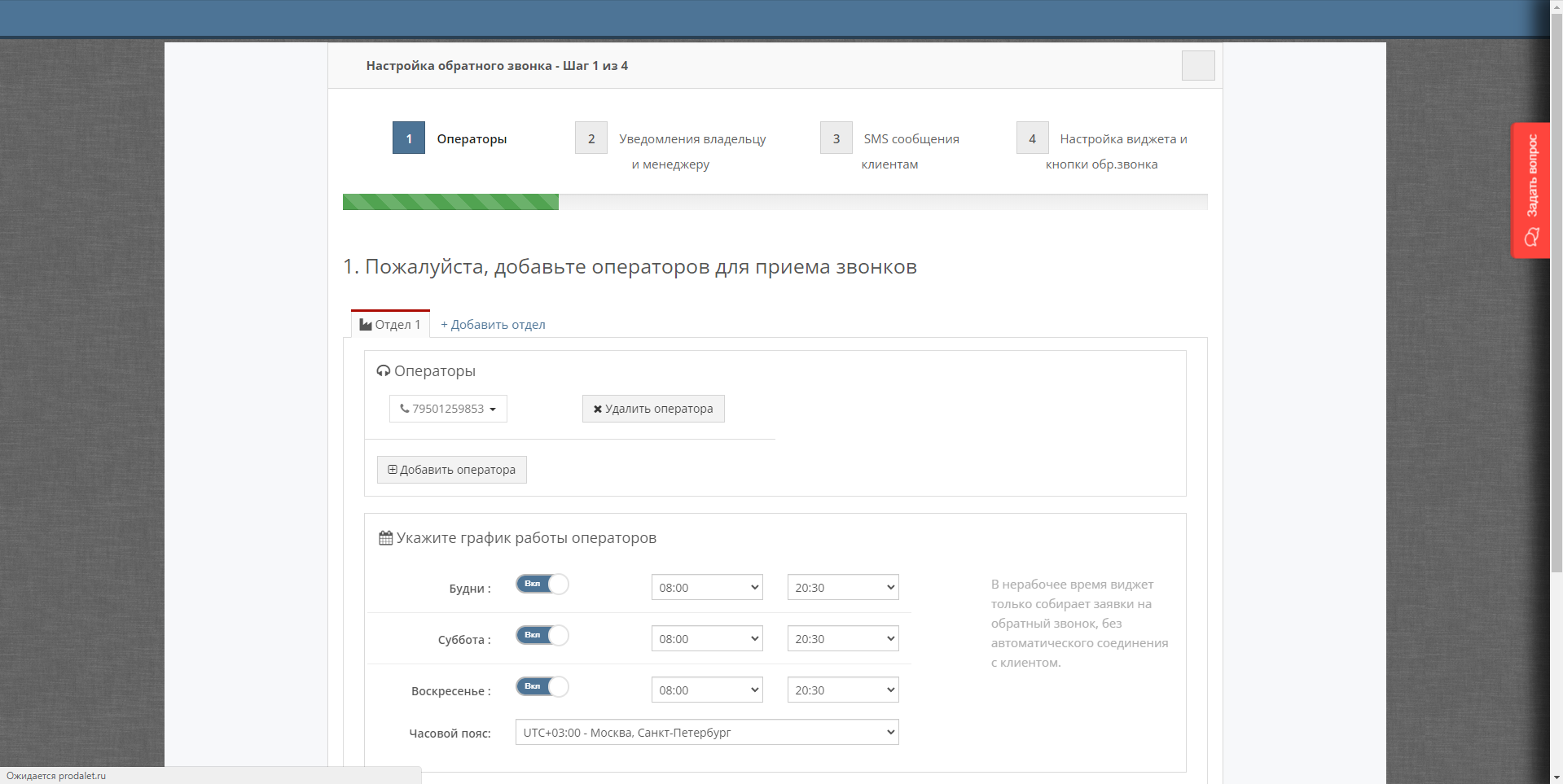
Task: Click the green striped progress bar
Action: click(x=450, y=202)
